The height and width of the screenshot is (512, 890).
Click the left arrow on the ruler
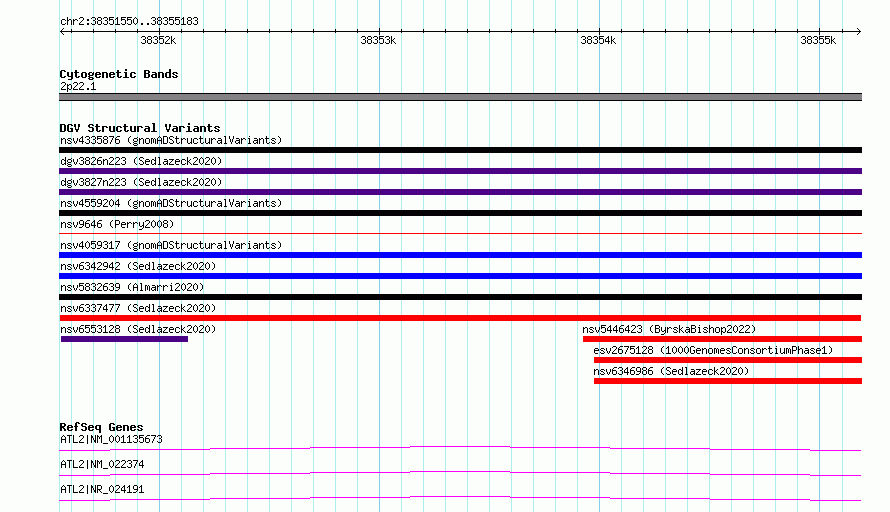62,31
